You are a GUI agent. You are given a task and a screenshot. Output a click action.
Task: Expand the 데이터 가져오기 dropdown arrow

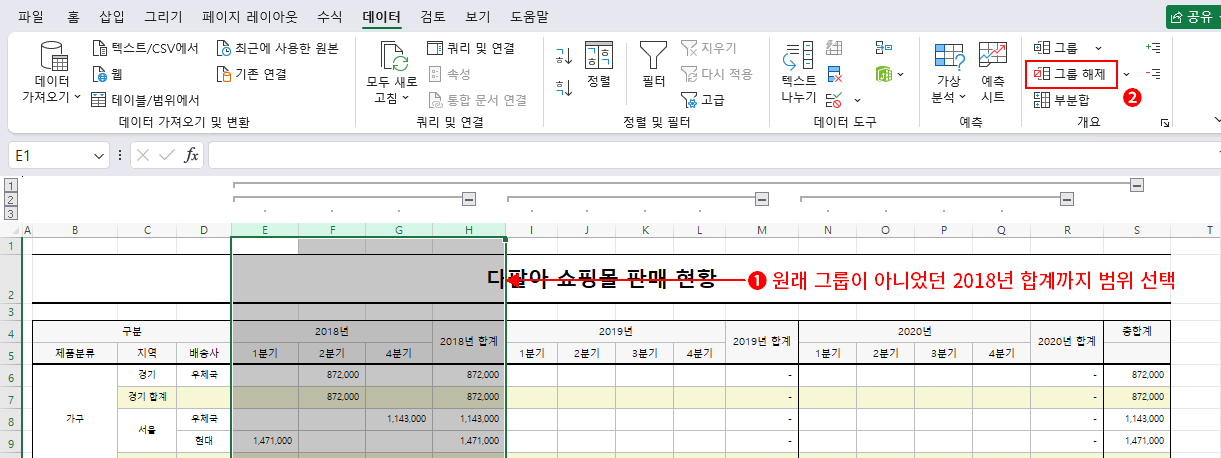(77, 97)
